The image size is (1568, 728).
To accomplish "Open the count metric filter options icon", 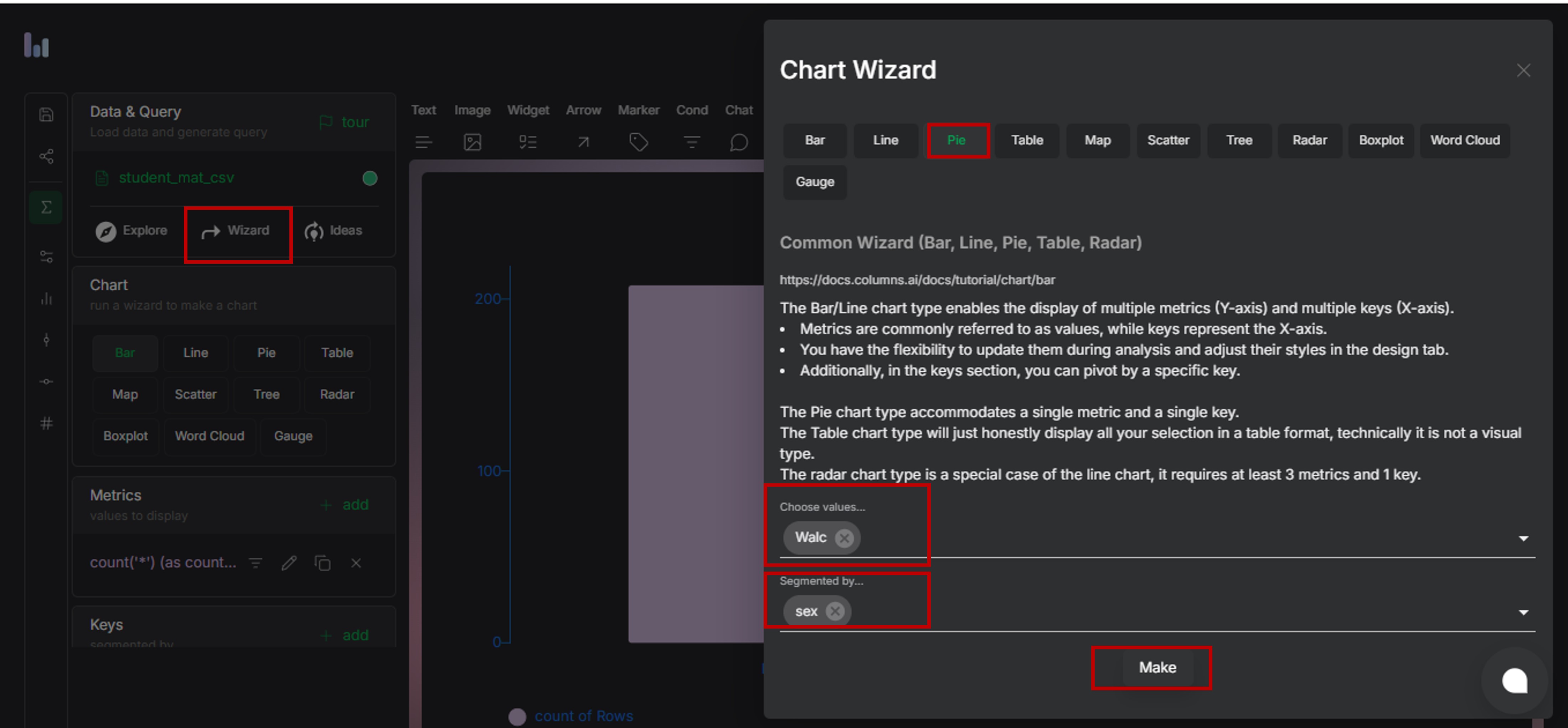I will (256, 563).
